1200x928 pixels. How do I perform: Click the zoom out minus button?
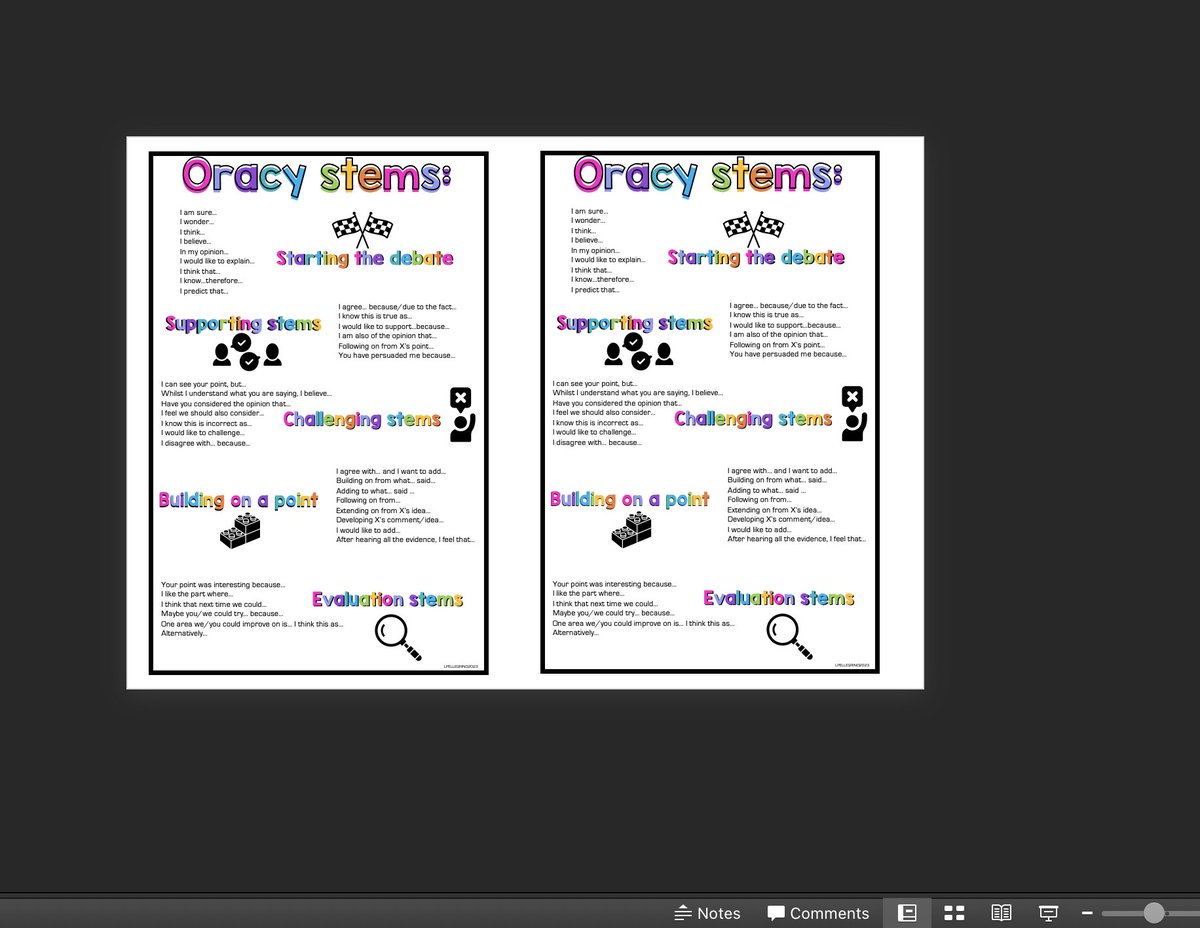click(1087, 913)
